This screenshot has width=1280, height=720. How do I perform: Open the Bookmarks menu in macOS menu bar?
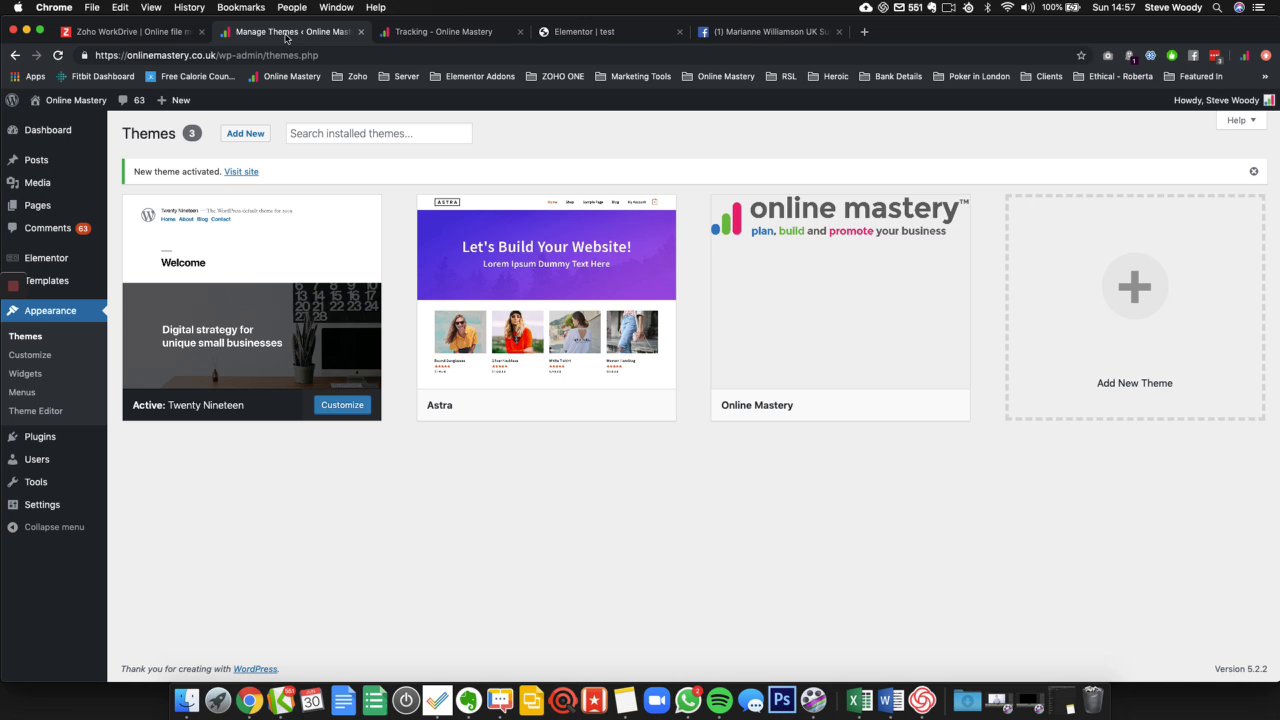[240, 7]
